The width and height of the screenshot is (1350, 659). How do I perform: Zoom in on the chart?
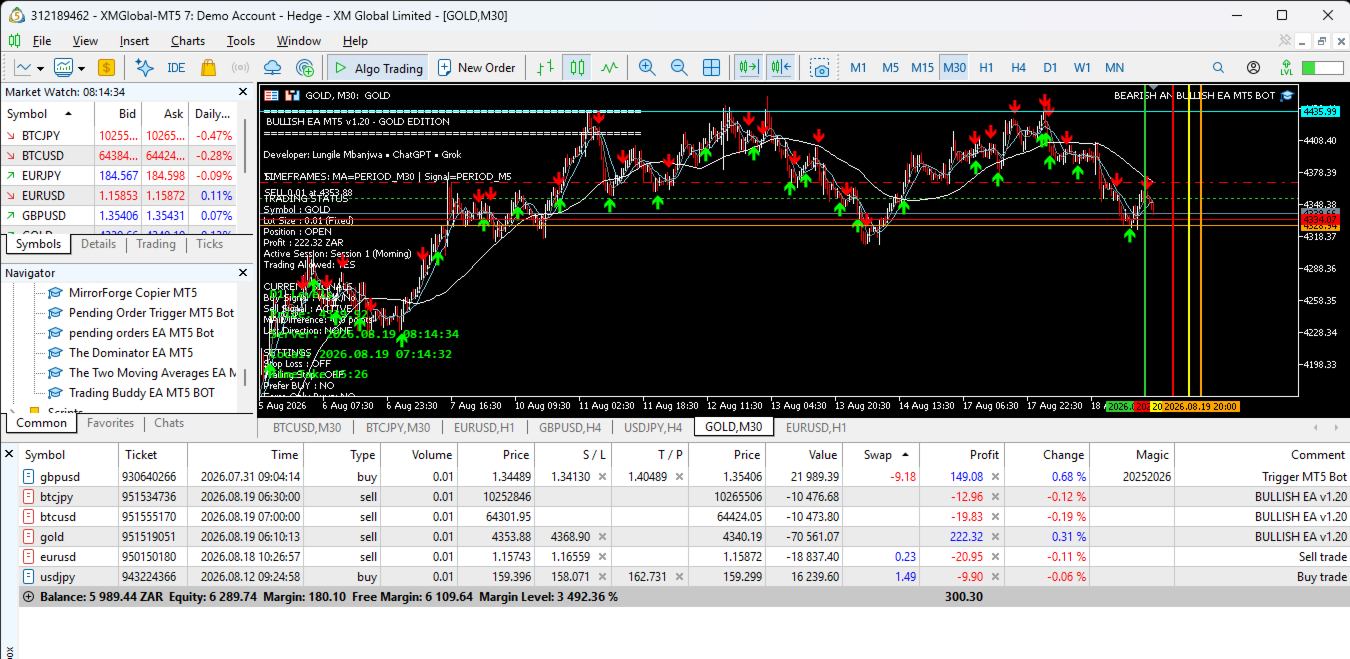coord(647,68)
